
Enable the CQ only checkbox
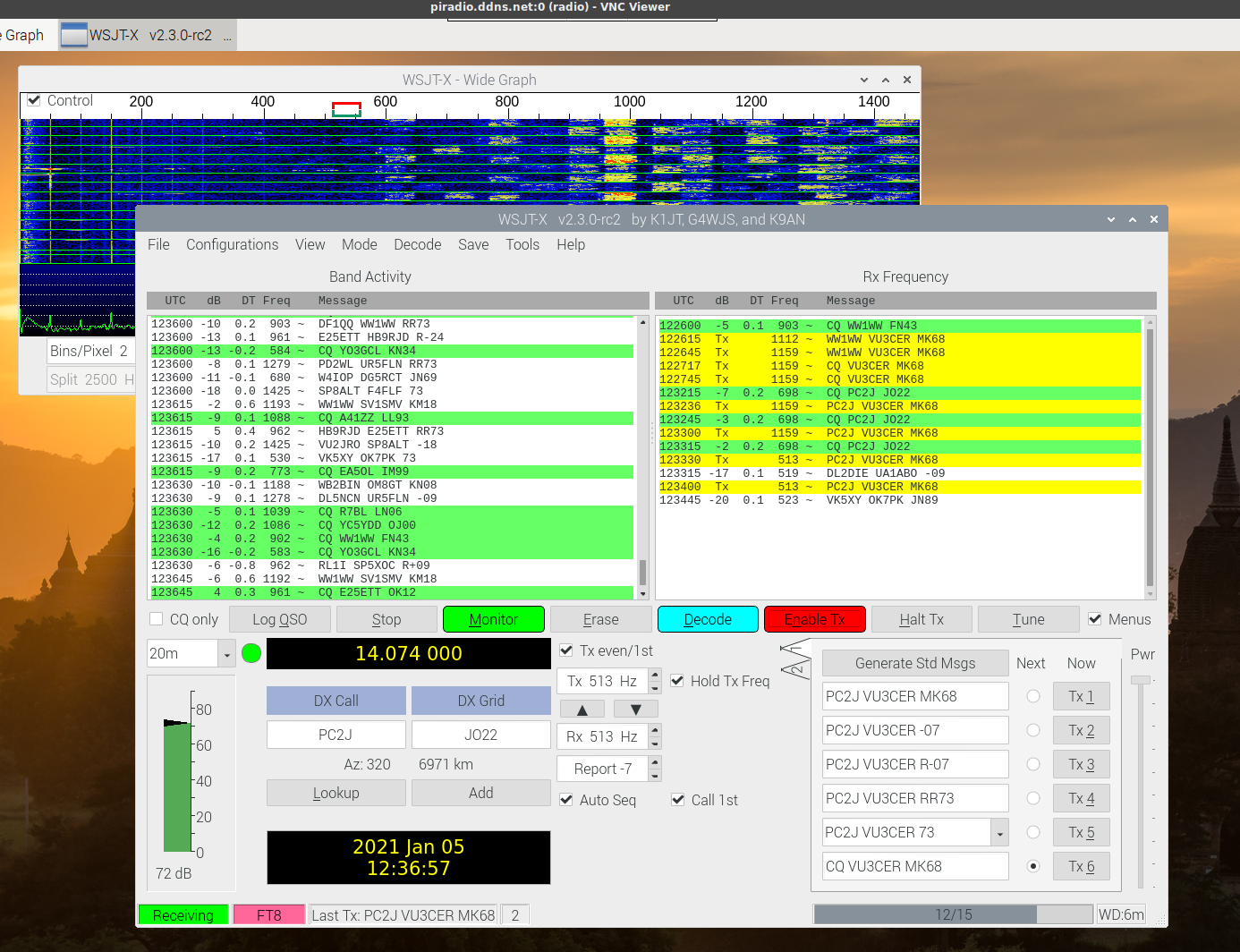pyautogui.click(x=157, y=619)
